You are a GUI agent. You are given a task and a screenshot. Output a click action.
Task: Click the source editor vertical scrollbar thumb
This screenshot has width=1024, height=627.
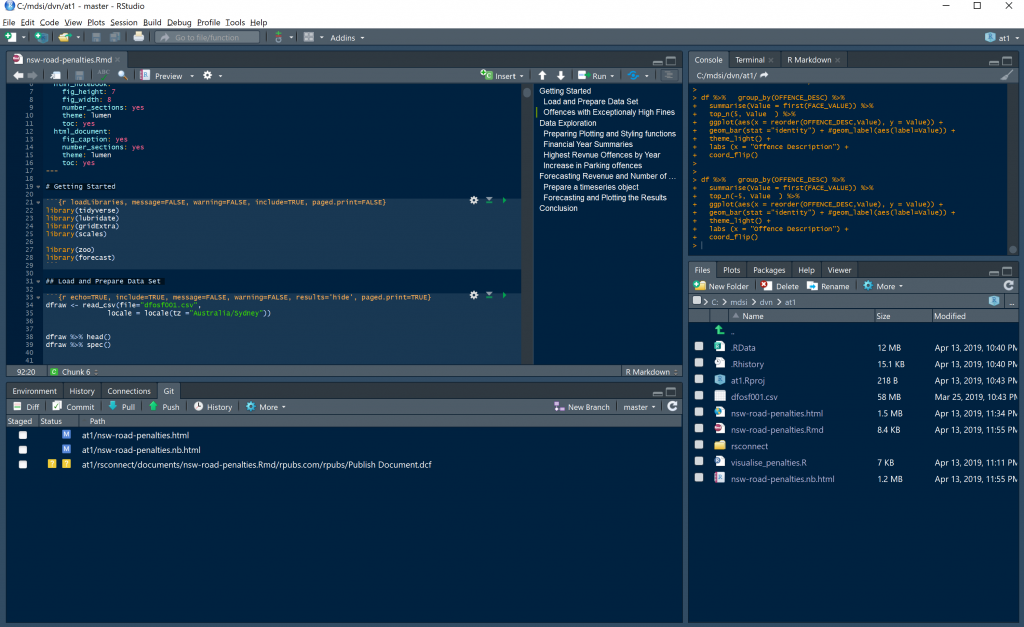(527, 93)
